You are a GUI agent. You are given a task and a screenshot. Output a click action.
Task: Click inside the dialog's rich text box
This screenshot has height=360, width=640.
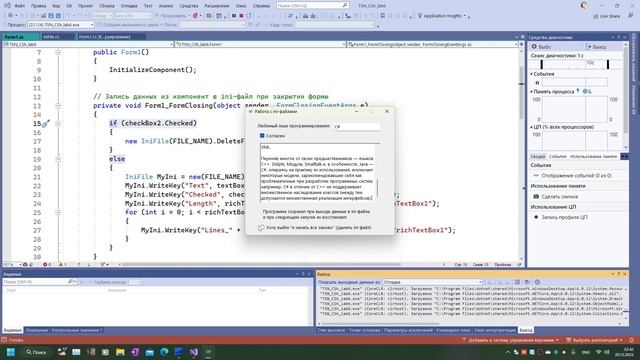click(x=318, y=172)
